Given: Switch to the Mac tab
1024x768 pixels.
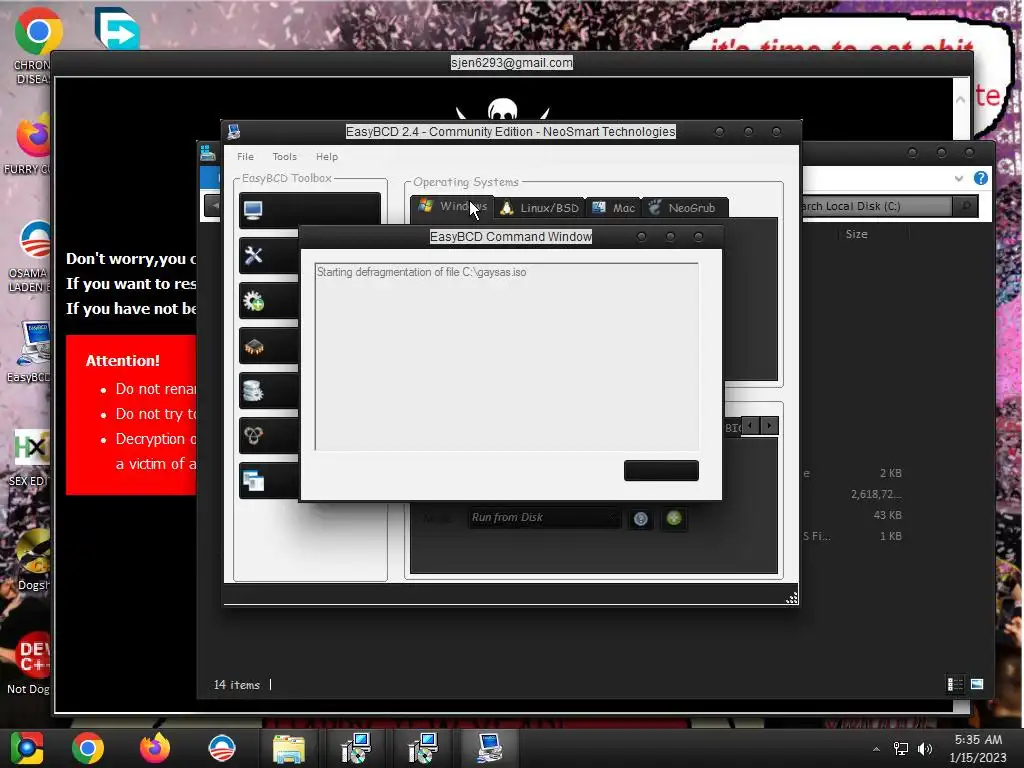Looking at the screenshot, I should 613,208.
